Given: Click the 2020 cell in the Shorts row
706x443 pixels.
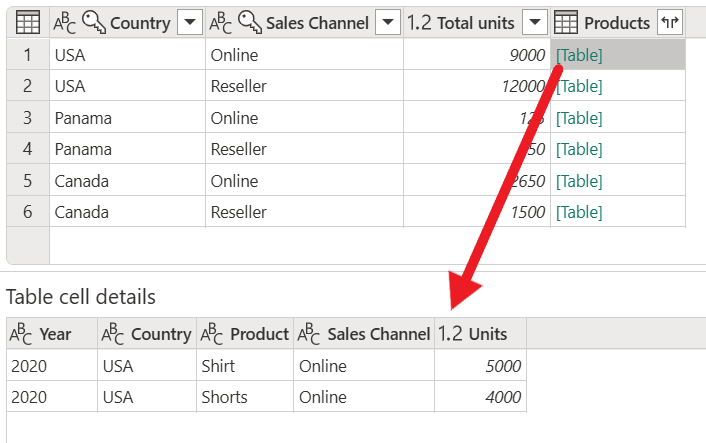Looking at the screenshot, I should 52,397.
